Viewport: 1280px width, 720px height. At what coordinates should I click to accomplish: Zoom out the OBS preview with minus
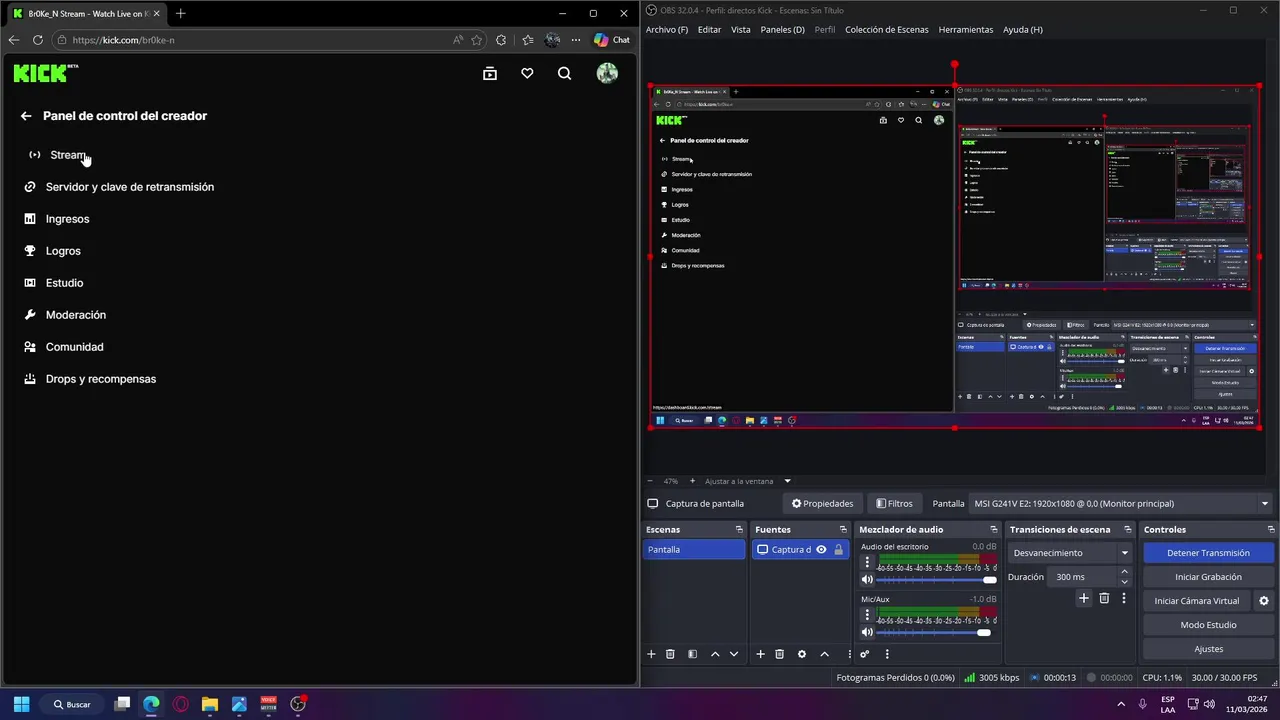(650, 481)
